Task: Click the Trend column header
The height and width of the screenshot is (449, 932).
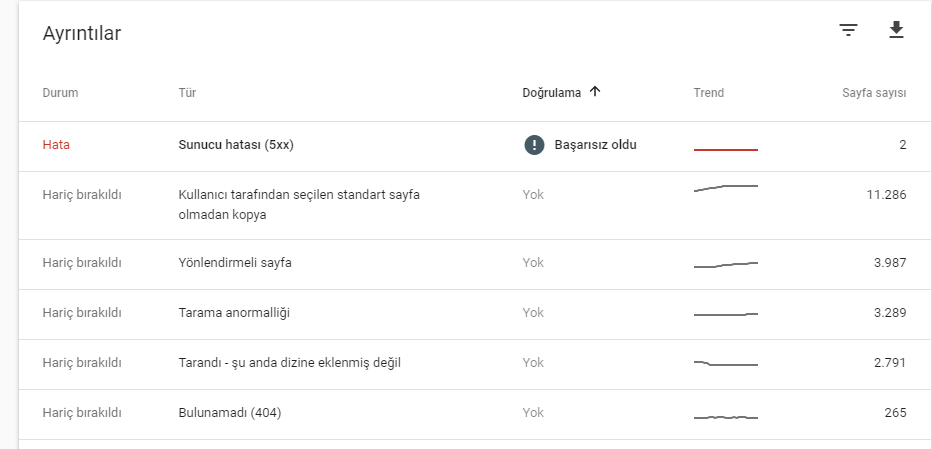Action: [x=709, y=93]
